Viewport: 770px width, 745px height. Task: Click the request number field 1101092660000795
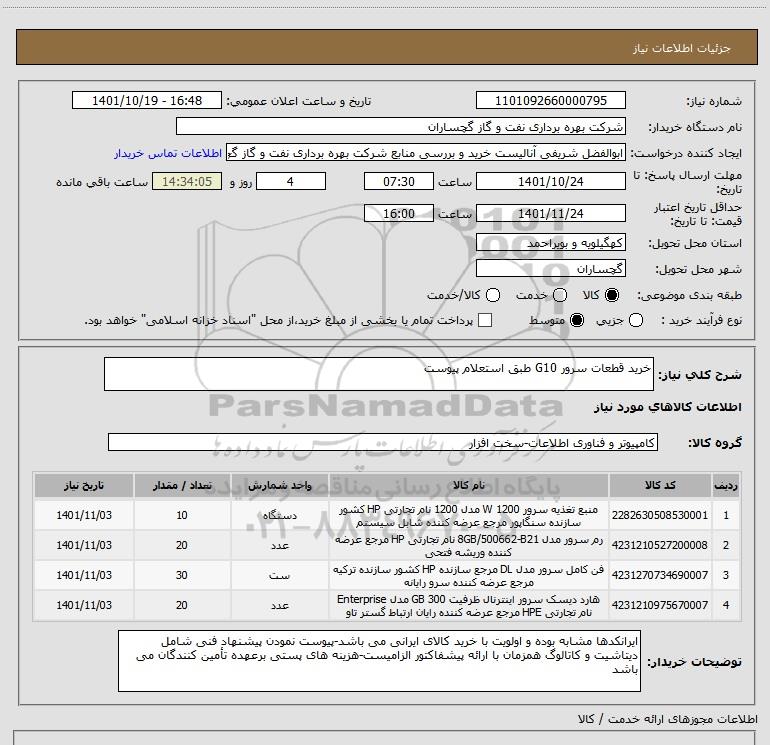pyautogui.click(x=550, y=100)
